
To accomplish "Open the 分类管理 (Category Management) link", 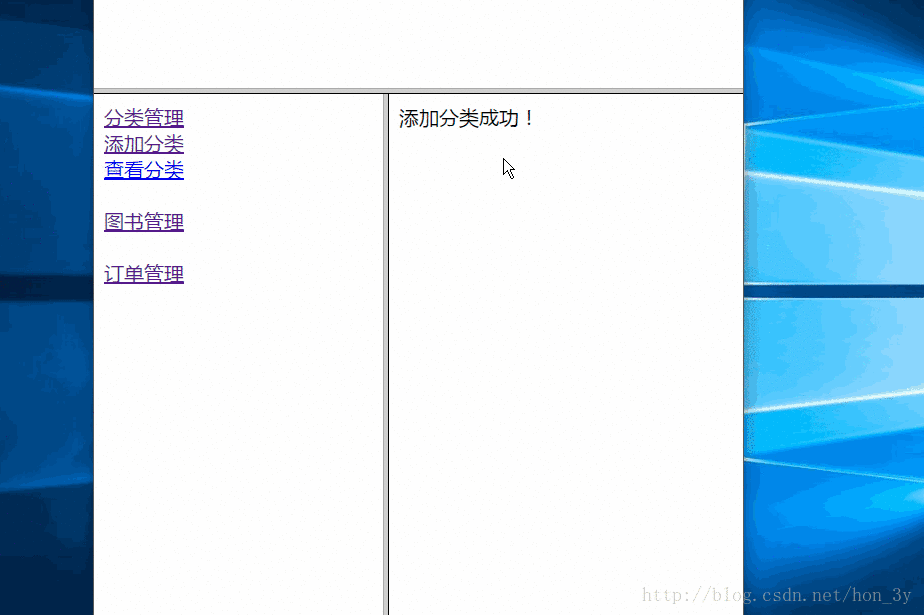I will click(x=143, y=118).
